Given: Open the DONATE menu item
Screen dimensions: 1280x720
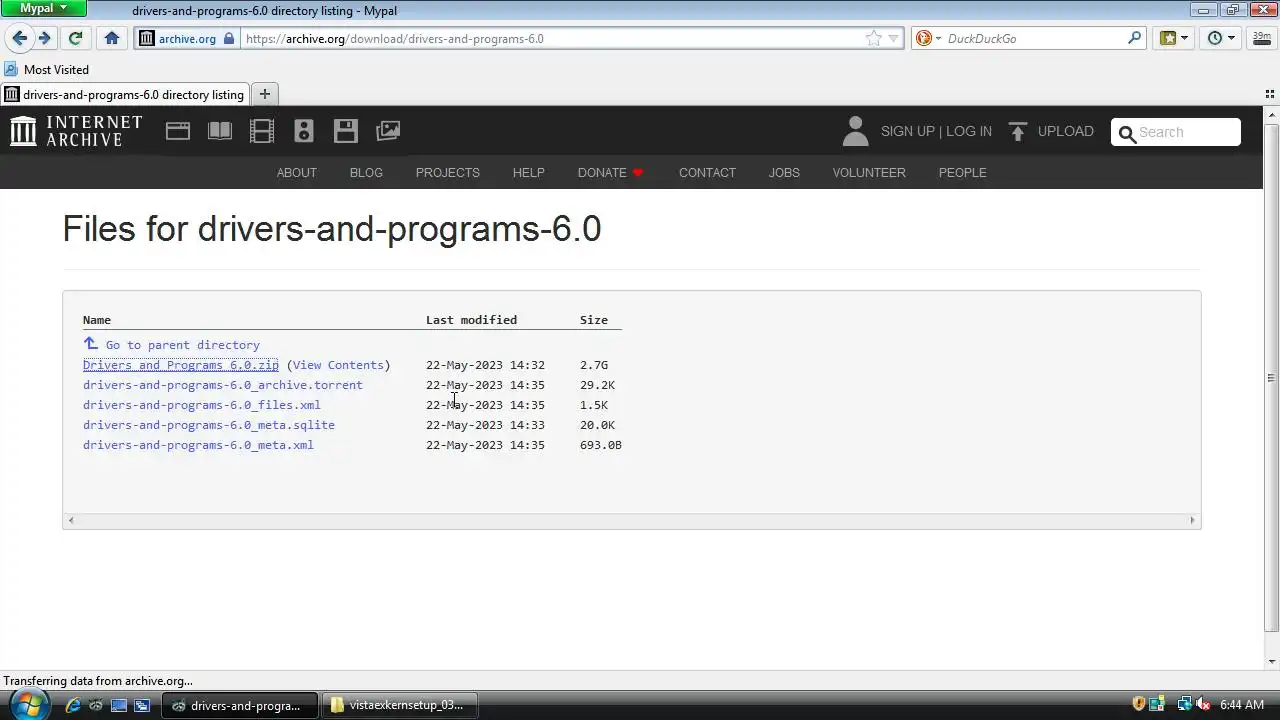Looking at the screenshot, I should 610,172.
